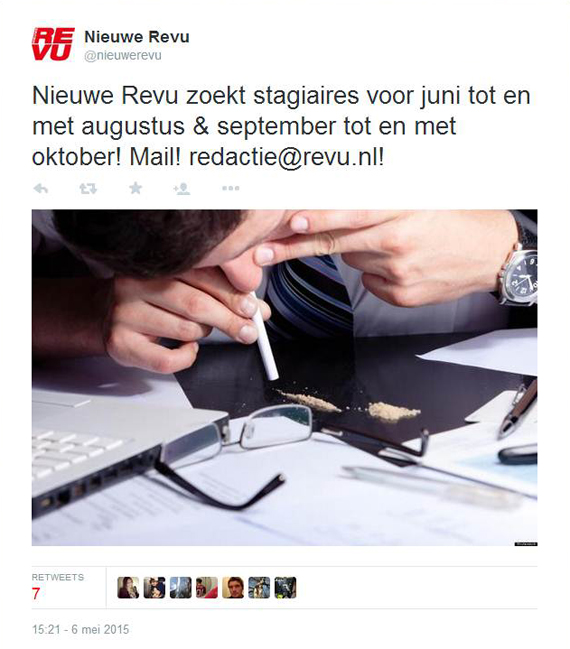Open the attached tweet photo
This screenshot has height=649, width=570.
point(285,377)
